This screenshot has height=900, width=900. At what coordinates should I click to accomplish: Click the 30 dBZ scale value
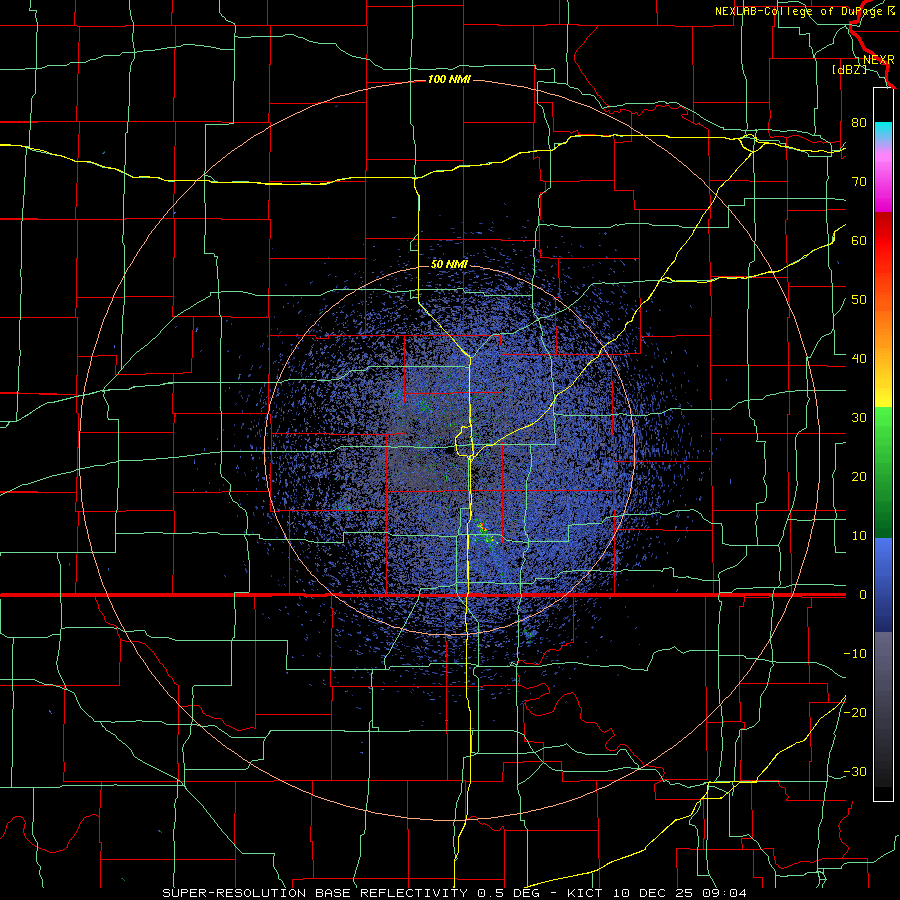click(859, 417)
